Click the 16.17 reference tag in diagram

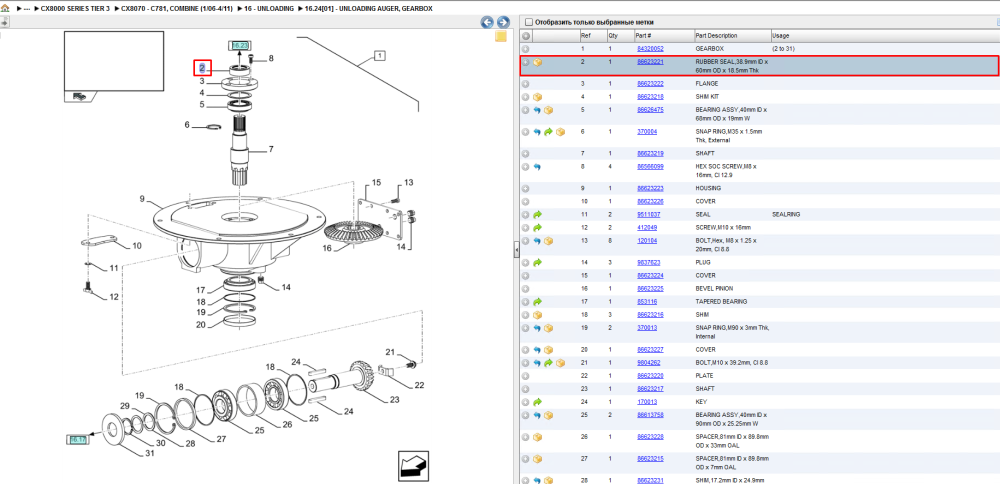point(78,440)
